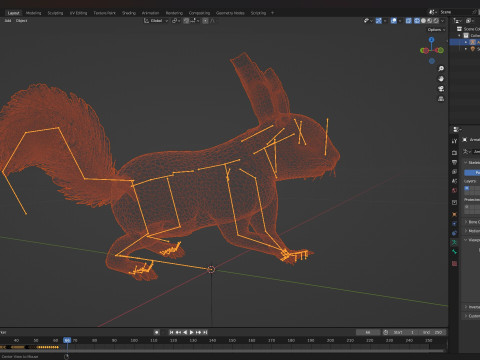This screenshot has height=360, width=480.
Task: Open the Tool properties tab
Action: (454, 141)
